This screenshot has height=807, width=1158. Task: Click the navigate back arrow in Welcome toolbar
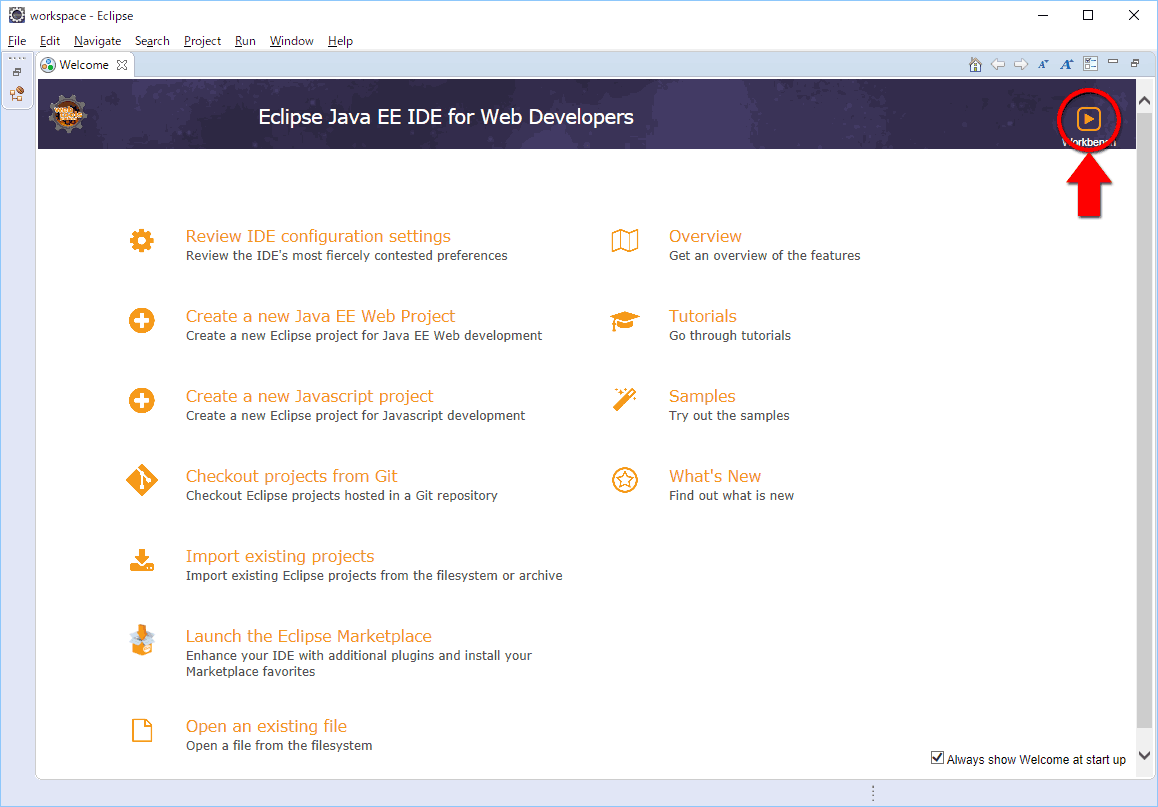(998, 64)
